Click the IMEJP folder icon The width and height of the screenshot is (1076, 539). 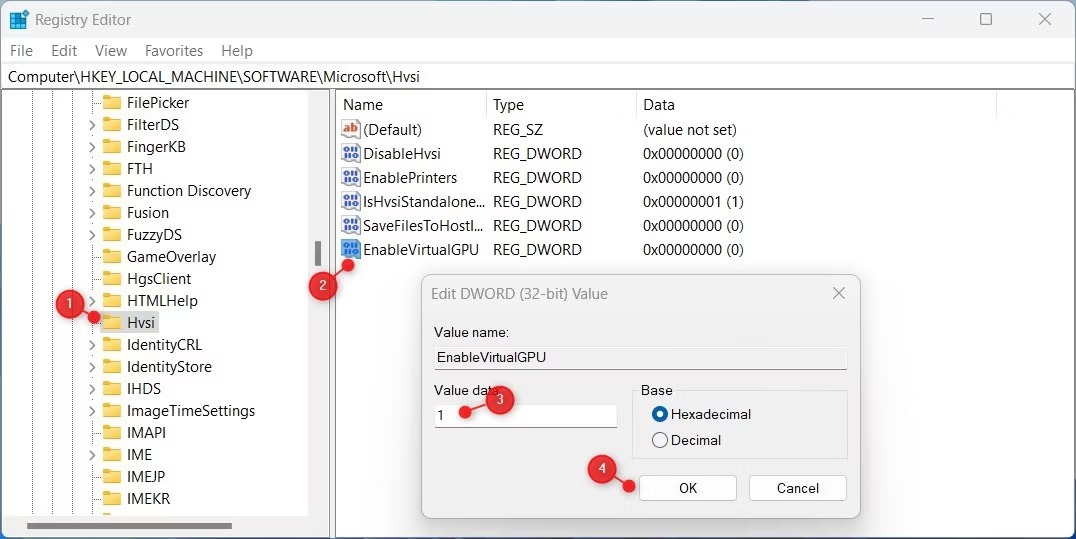112,476
